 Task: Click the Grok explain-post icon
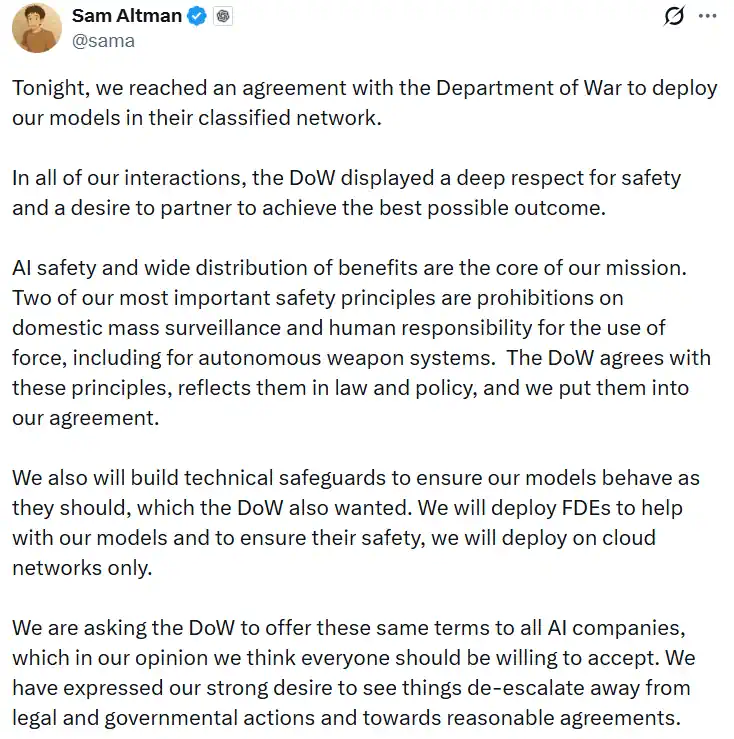click(674, 16)
